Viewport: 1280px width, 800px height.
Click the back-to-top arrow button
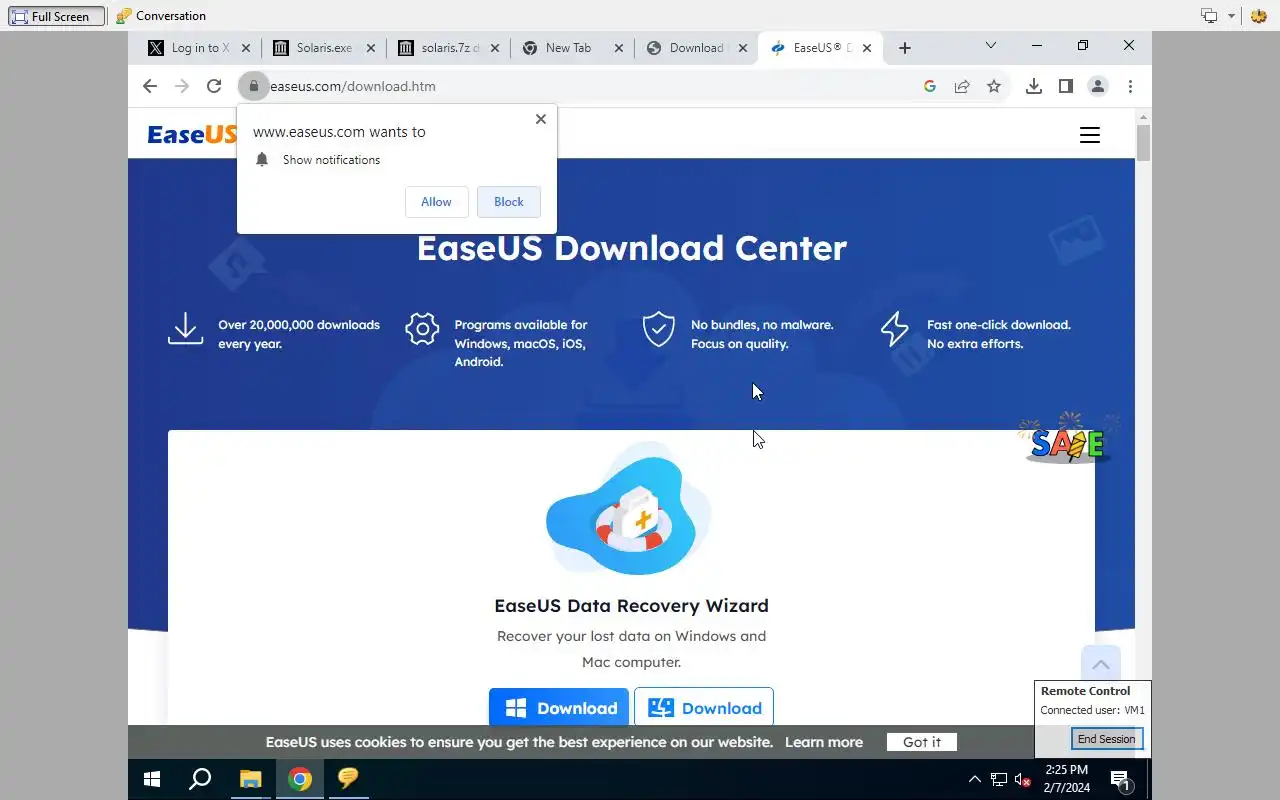1101,665
